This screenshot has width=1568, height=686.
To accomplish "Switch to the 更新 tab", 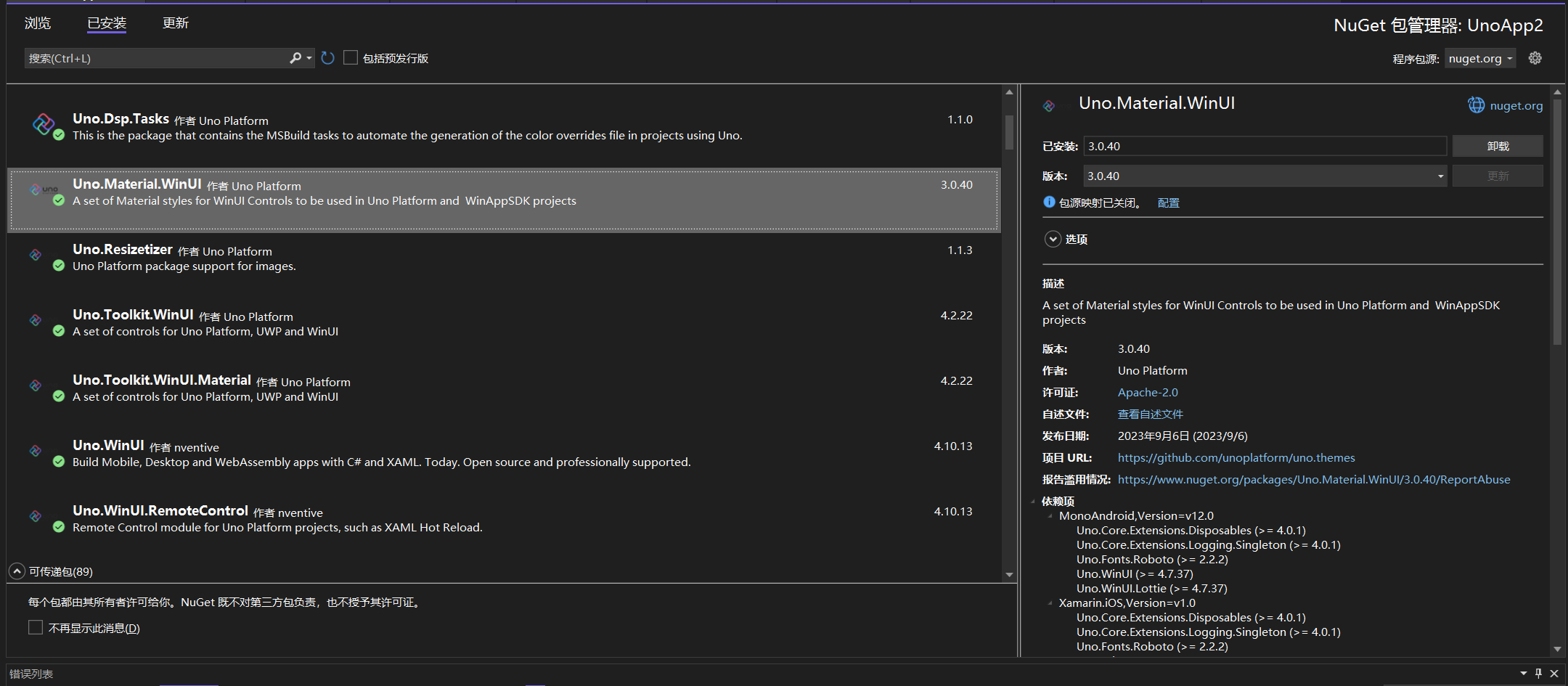I will pos(176,23).
